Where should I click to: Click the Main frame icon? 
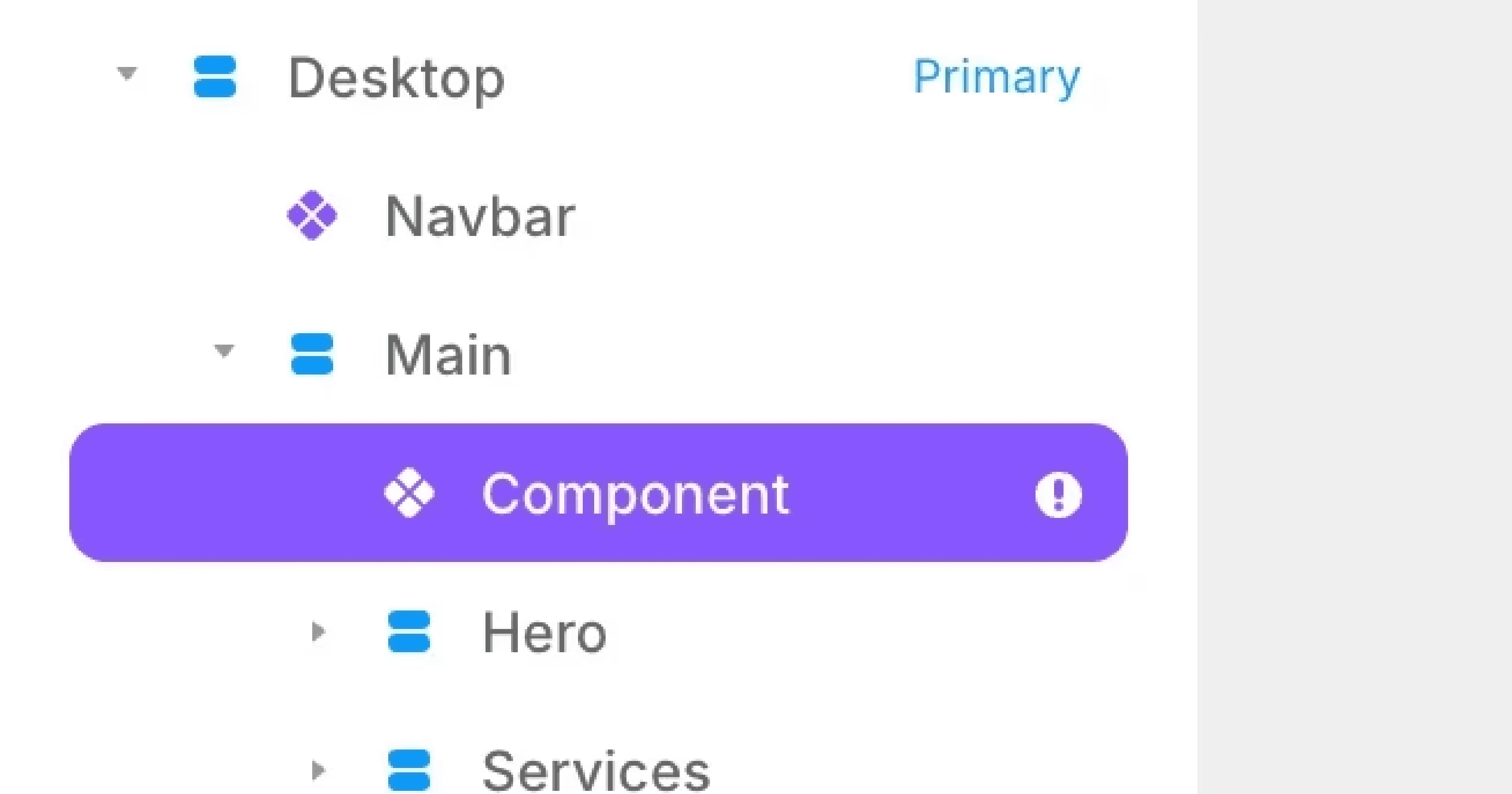(x=312, y=353)
